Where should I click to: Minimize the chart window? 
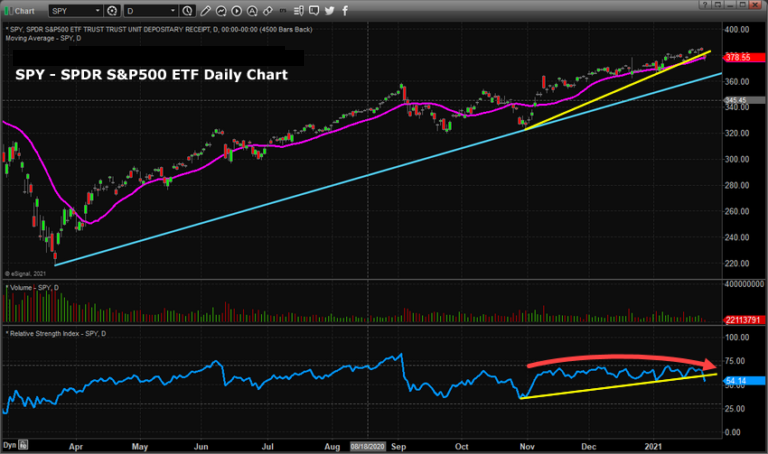[730, 5]
